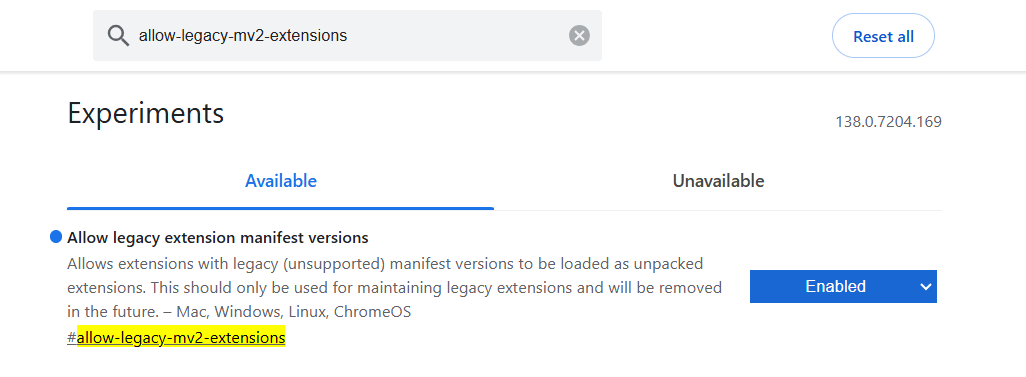Select the flag title 'Allow legacy extension manifest versions'

[x=217, y=238]
